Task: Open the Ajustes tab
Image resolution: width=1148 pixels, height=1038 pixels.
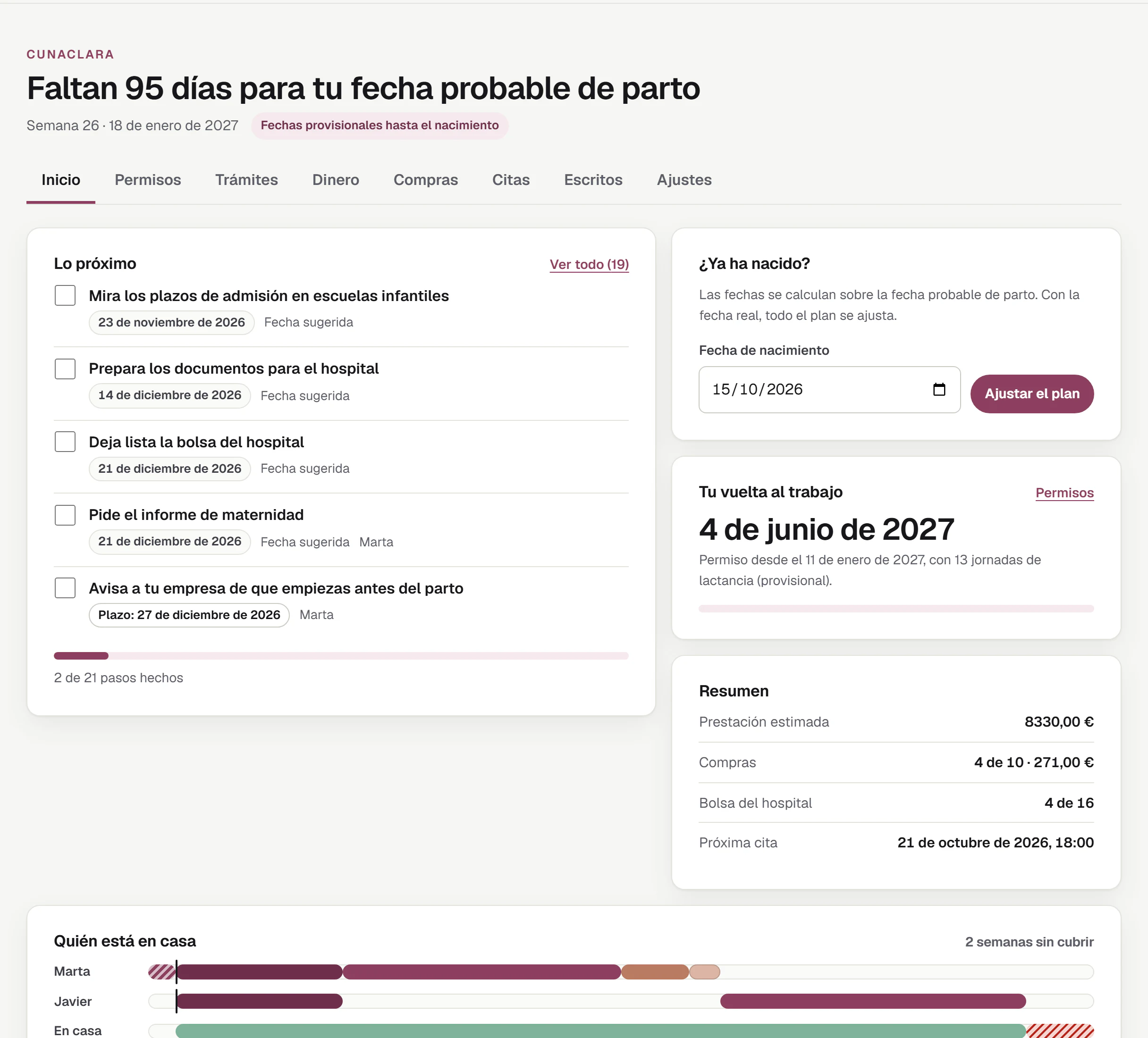Action: (684, 180)
